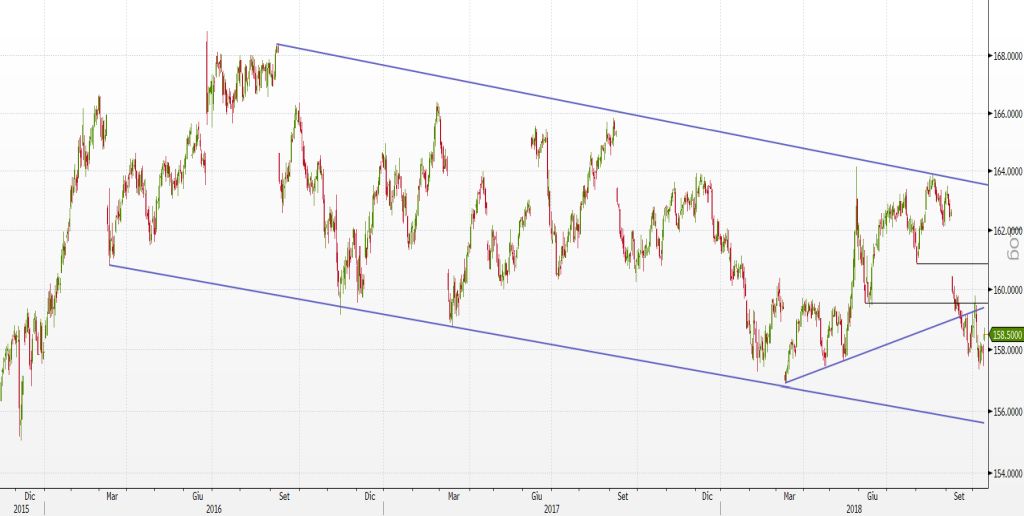Image resolution: width=1024 pixels, height=516 pixels.
Task: Click the green 158.5000 current price tag
Action: (1004, 335)
